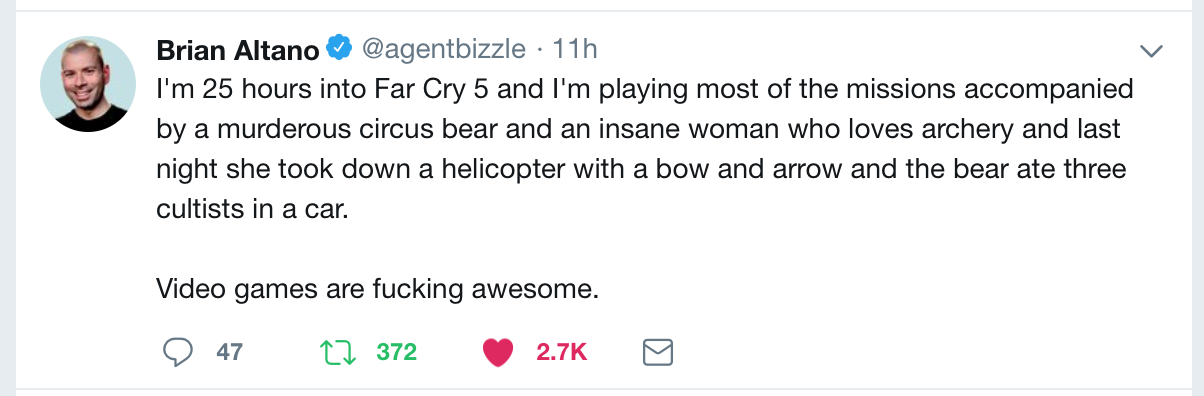Click the blue verified badge
The image size is (1204, 396).
[x=341, y=47]
